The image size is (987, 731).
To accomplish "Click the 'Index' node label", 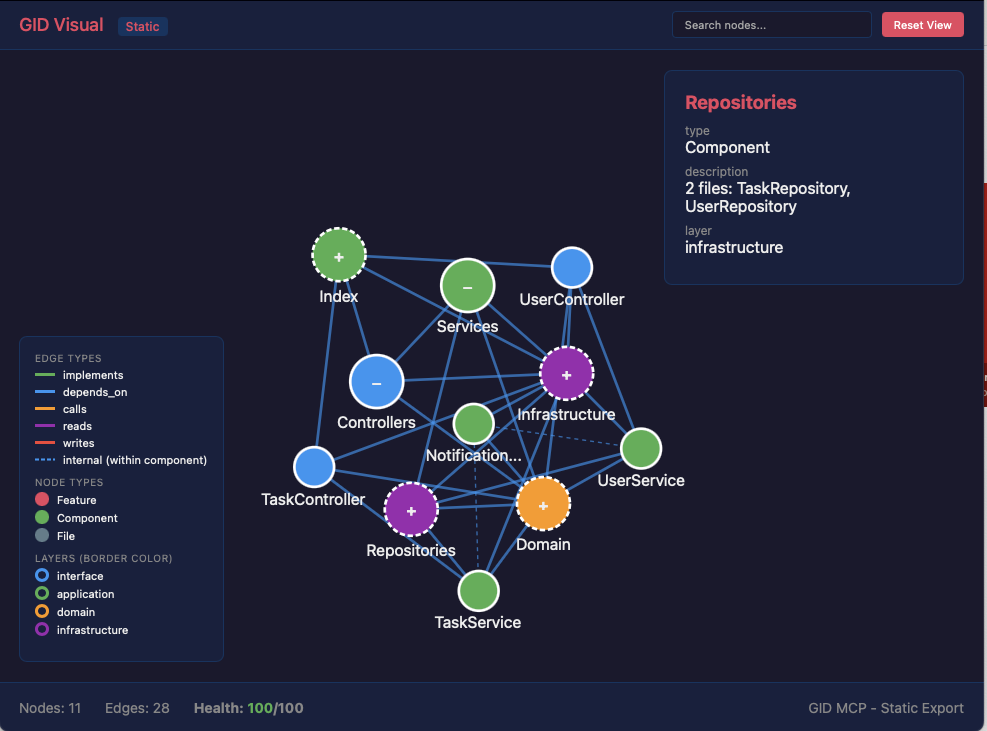I will pyautogui.click(x=339, y=297).
